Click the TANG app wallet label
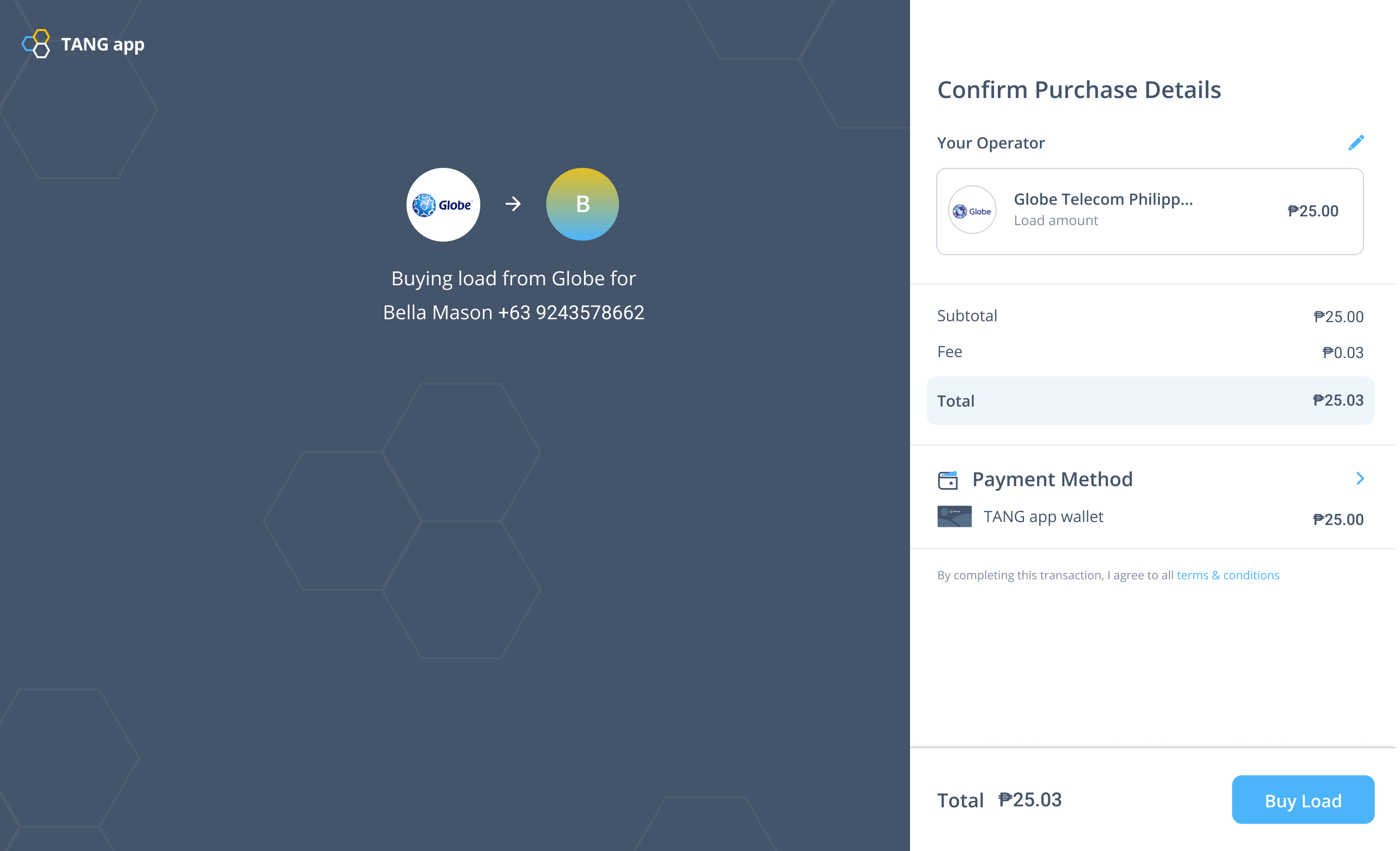The width and height of the screenshot is (1400, 851). tap(1043, 516)
